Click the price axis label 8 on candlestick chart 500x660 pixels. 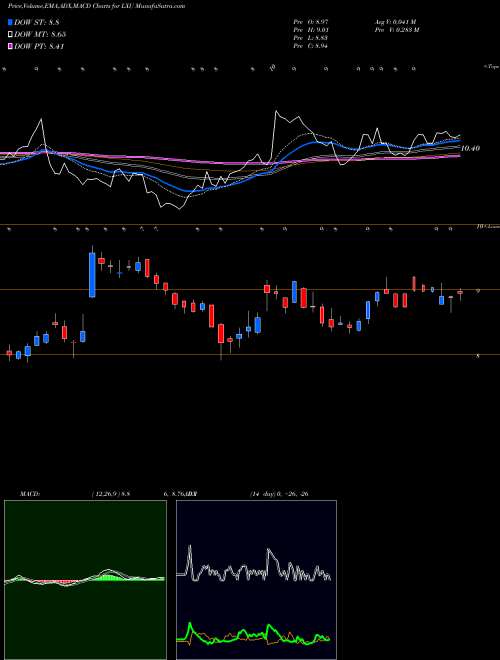pyautogui.click(x=477, y=356)
